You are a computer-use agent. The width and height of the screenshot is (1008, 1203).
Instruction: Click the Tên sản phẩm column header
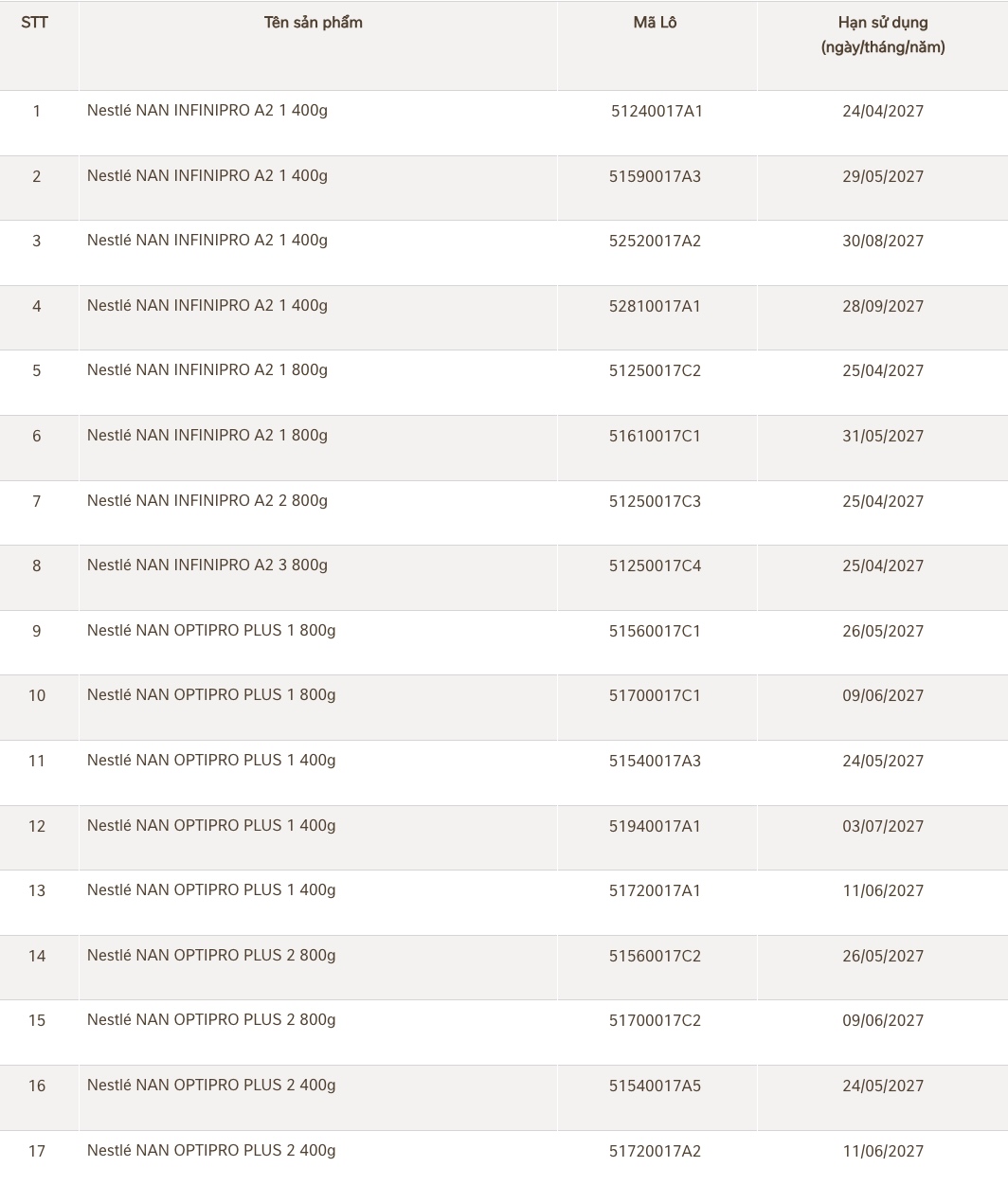[313, 23]
